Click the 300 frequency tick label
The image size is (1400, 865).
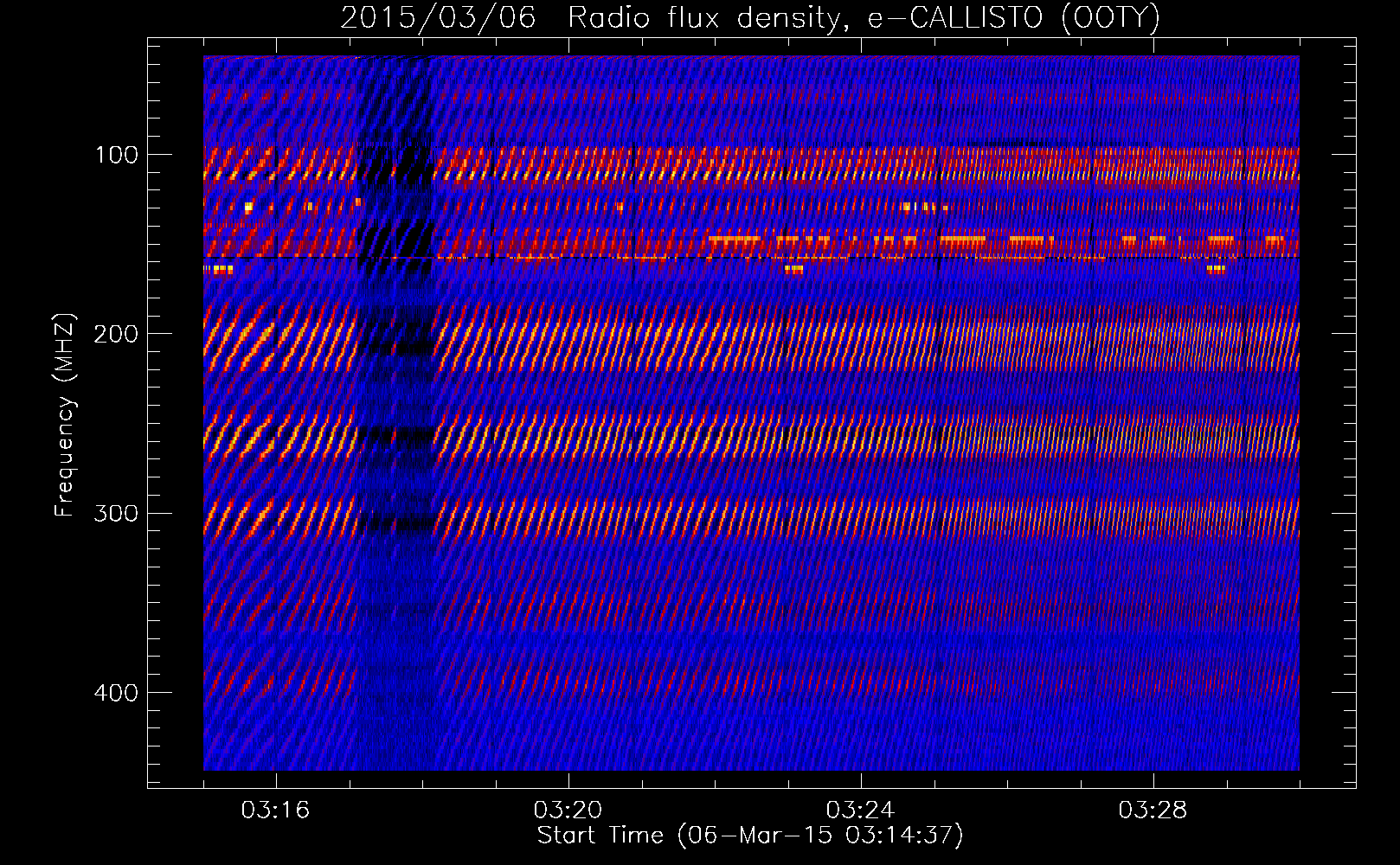(x=117, y=514)
